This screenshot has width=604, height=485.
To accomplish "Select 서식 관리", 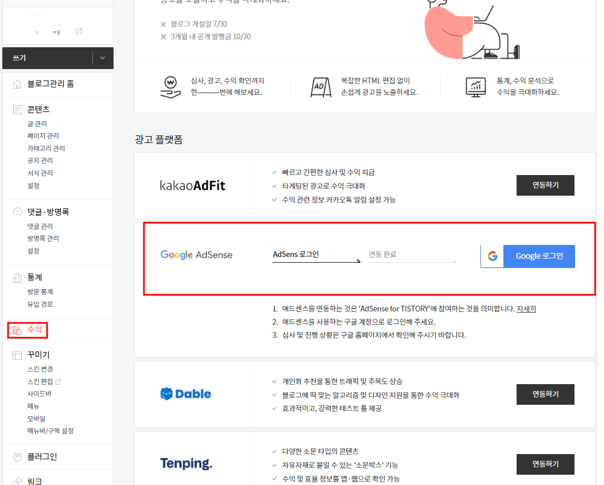I will click(x=40, y=173).
